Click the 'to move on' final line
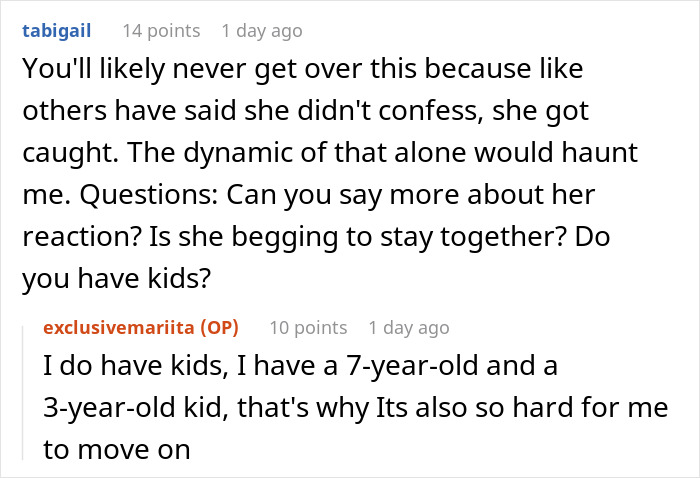The width and height of the screenshot is (700, 478). 117,450
